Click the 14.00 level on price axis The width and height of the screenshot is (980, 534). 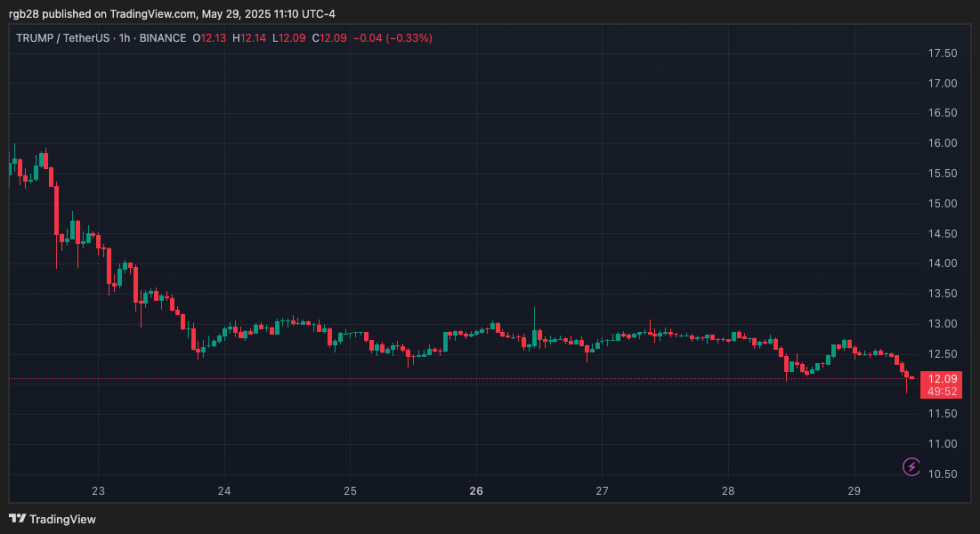point(945,264)
